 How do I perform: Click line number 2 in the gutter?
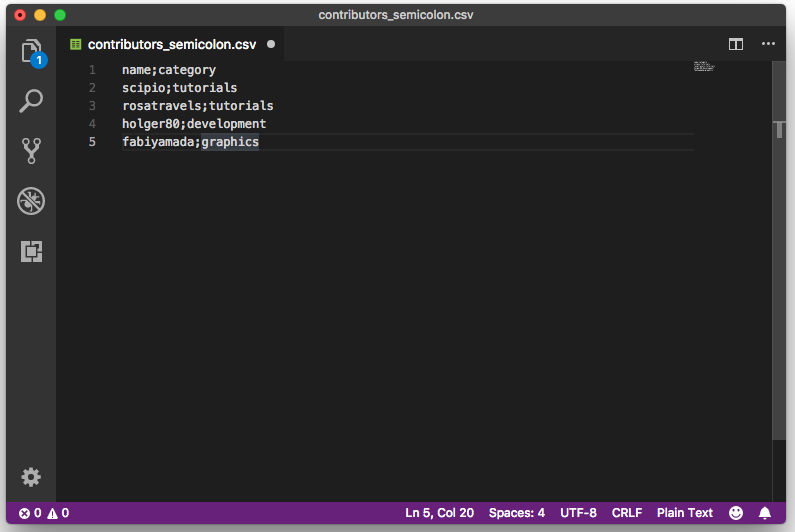coord(92,88)
